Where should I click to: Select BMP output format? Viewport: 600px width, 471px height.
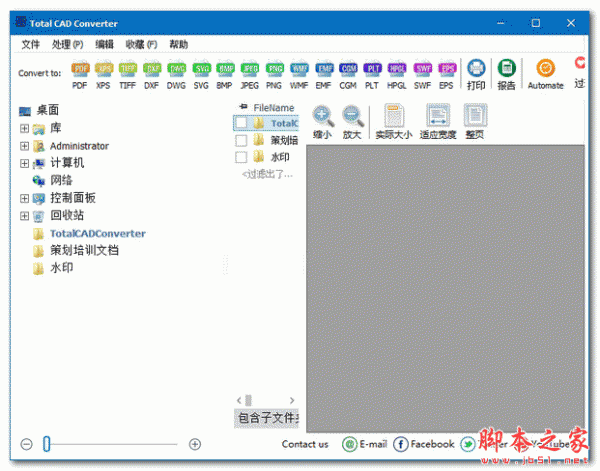point(225,75)
